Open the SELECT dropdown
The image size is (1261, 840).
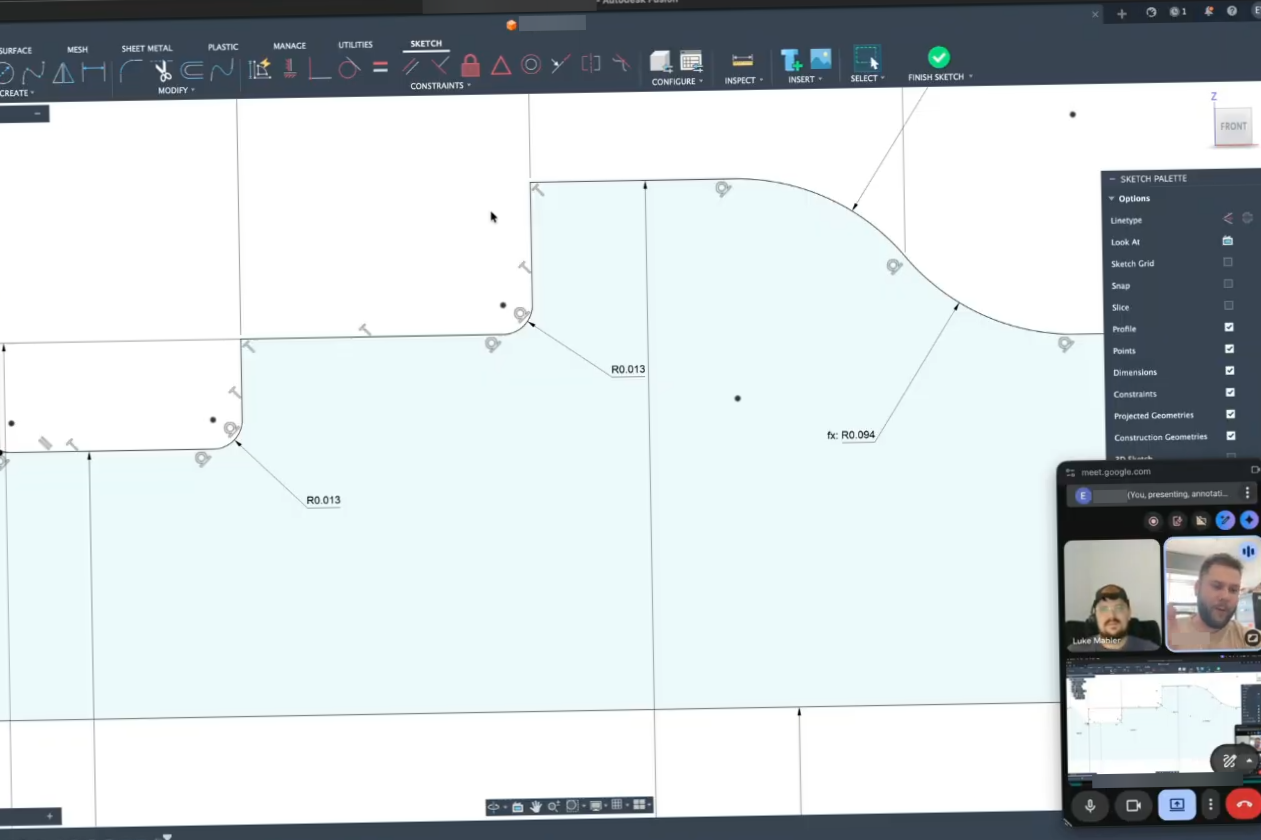pyautogui.click(x=867, y=78)
